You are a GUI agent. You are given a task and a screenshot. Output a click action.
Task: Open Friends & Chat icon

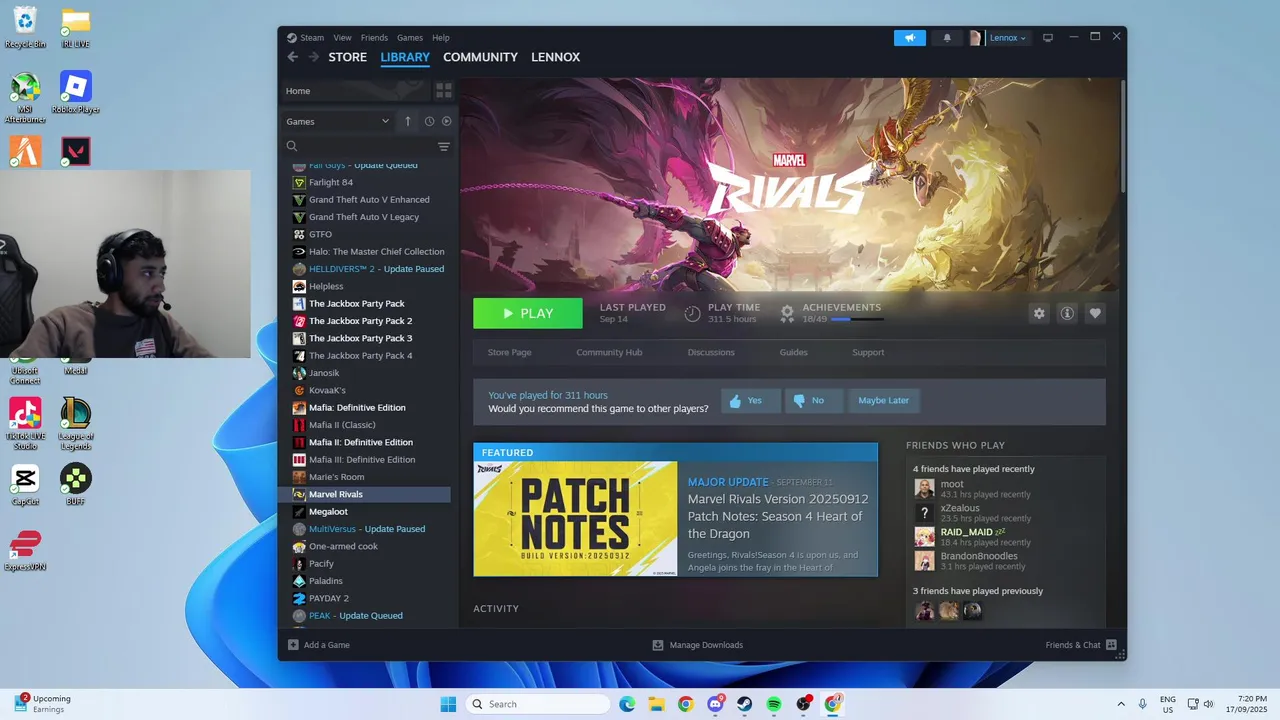(x=1111, y=645)
